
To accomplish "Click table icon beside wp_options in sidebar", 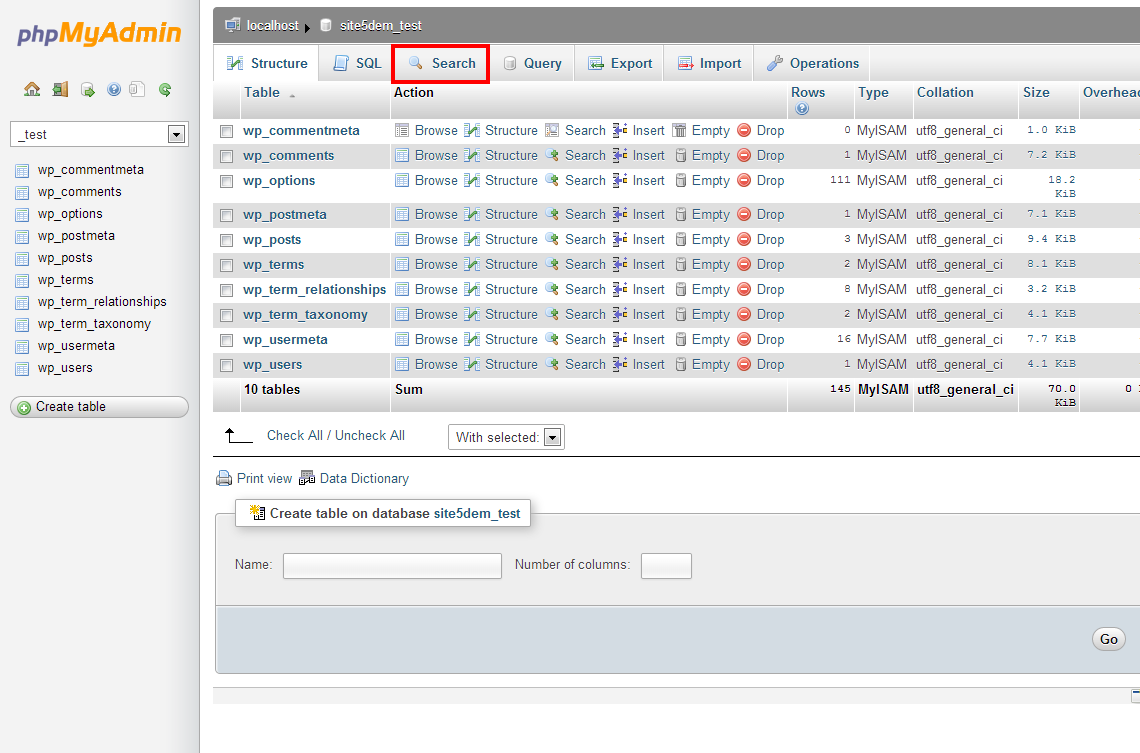I will pos(23,214).
